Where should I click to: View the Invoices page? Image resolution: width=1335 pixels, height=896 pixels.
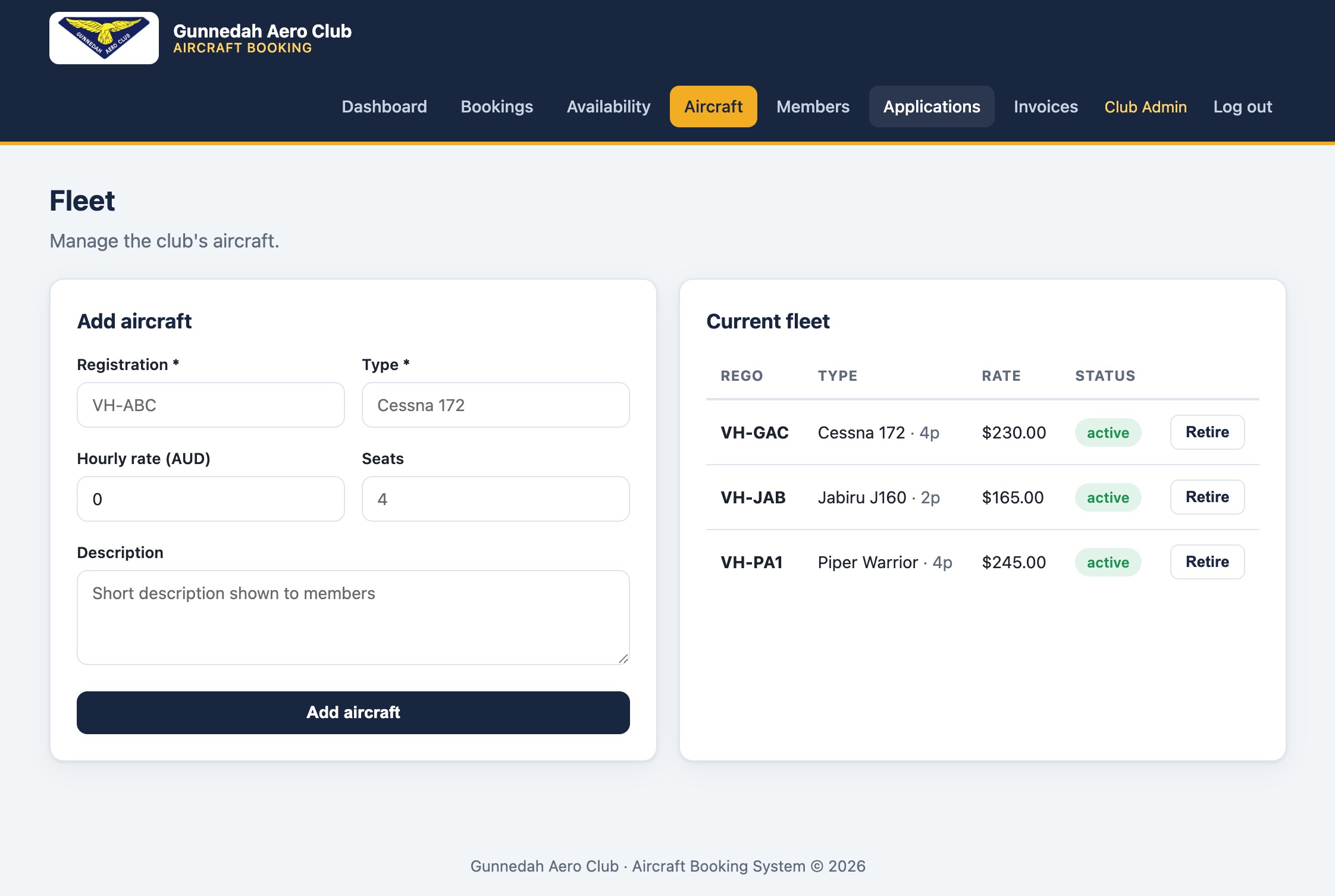tap(1046, 106)
